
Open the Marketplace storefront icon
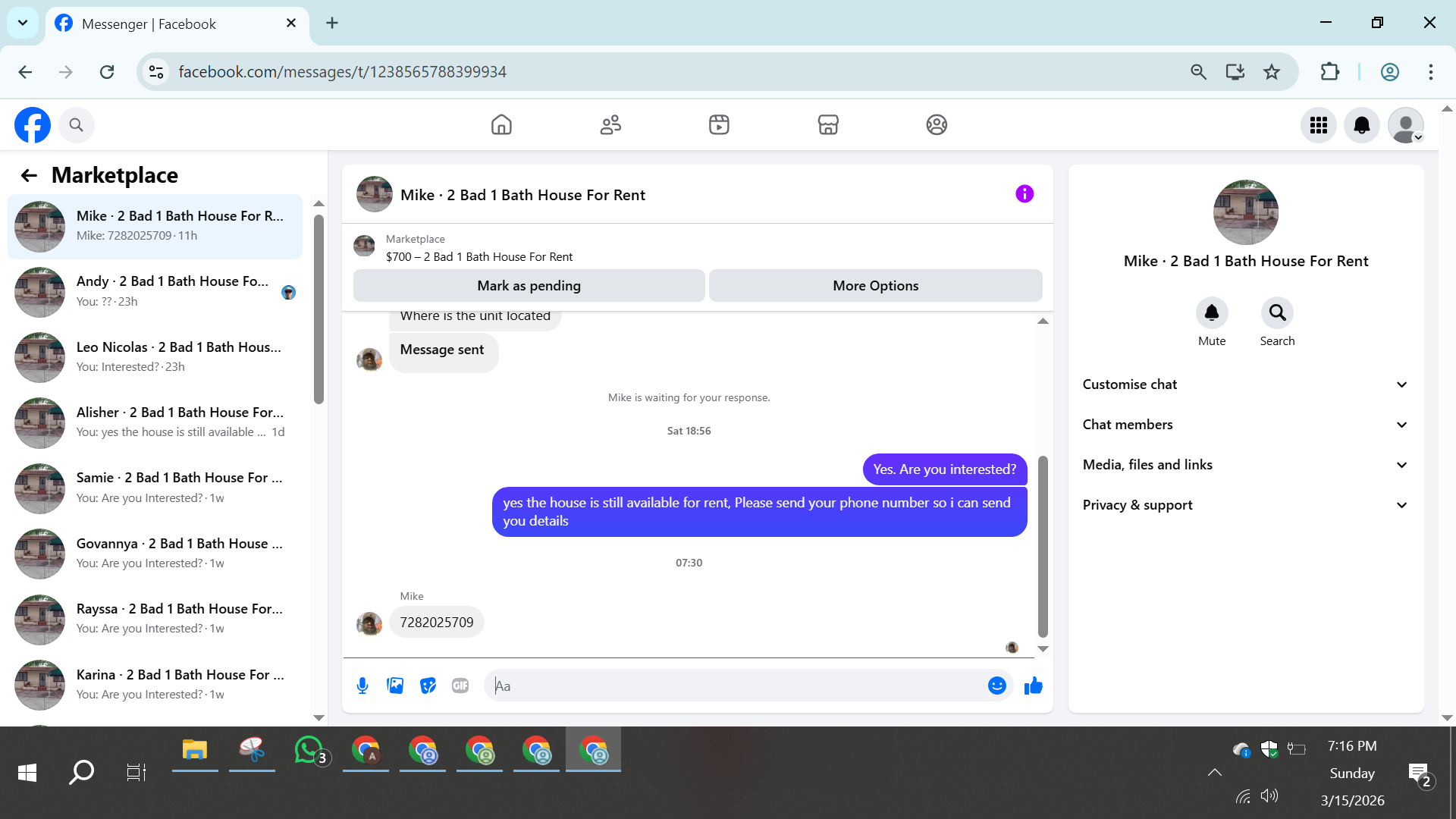click(828, 125)
